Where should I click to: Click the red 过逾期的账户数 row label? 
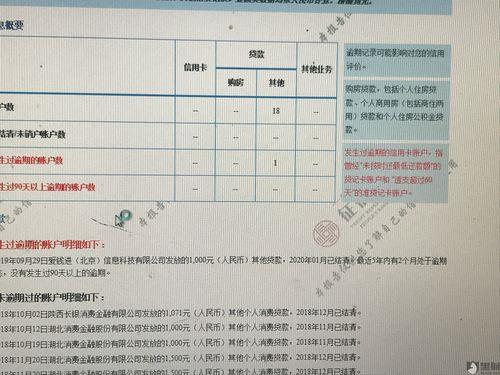(32, 160)
